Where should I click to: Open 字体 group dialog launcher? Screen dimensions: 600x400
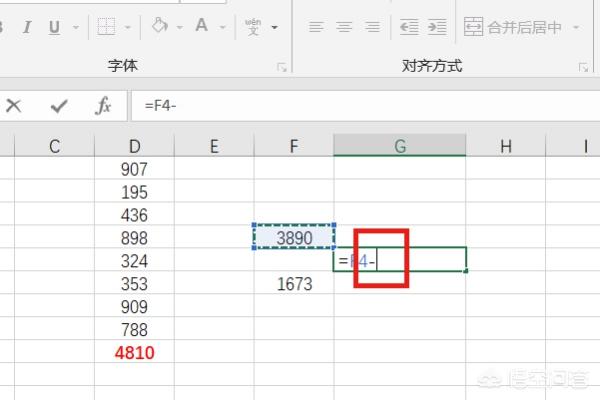282,67
